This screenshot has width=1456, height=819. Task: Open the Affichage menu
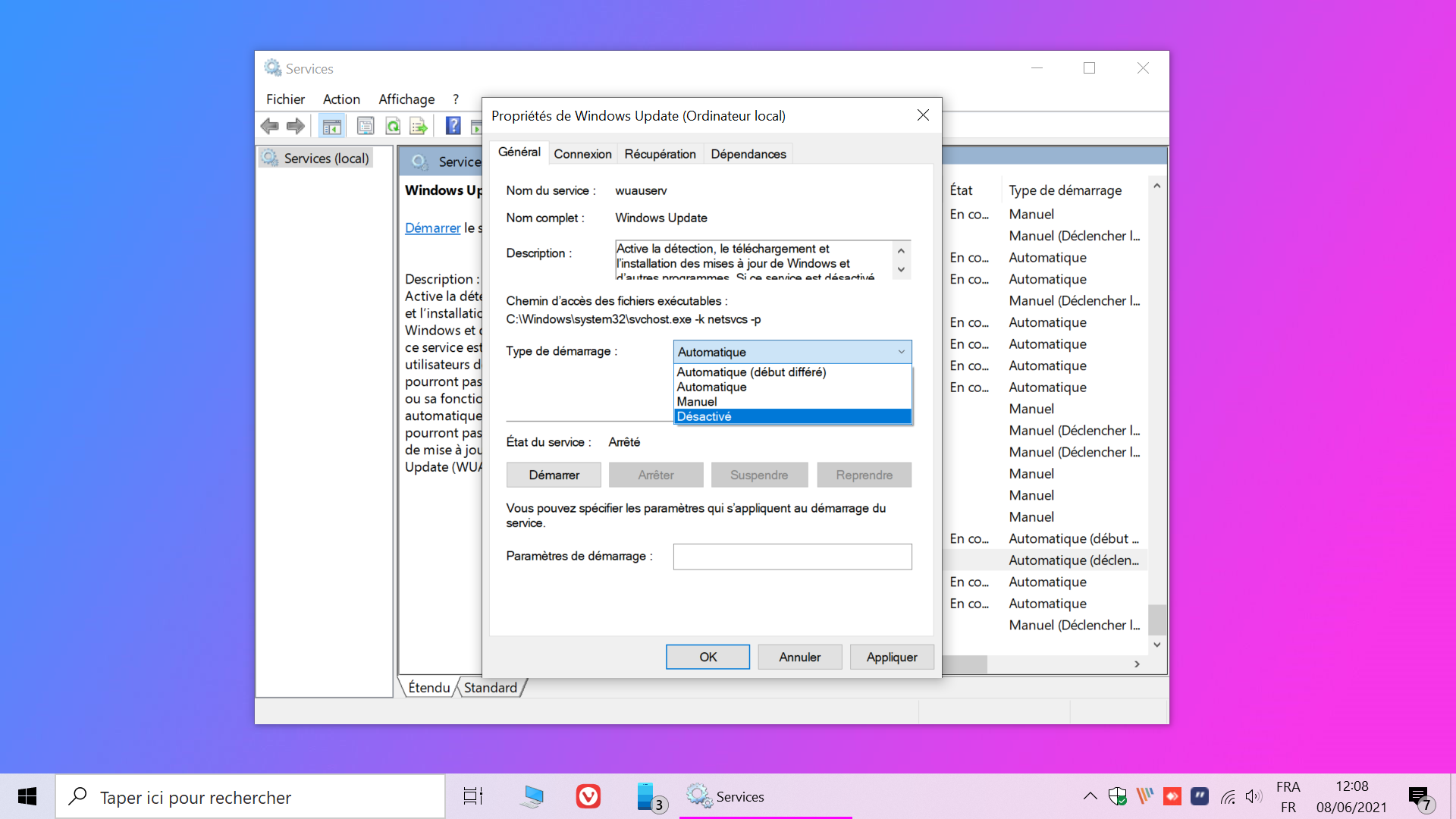[406, 99]
